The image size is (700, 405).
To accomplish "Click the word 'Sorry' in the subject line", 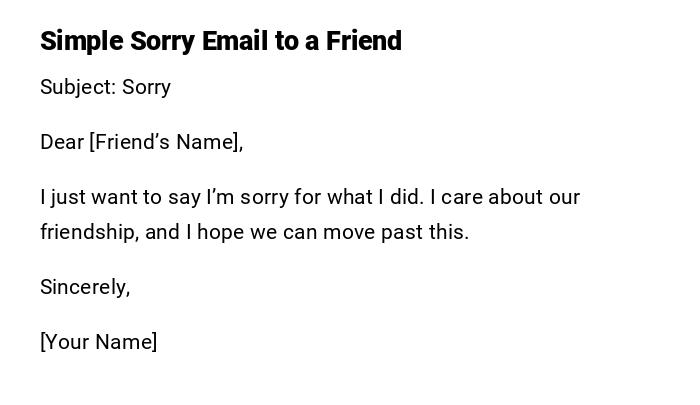I will coord(146,87).
